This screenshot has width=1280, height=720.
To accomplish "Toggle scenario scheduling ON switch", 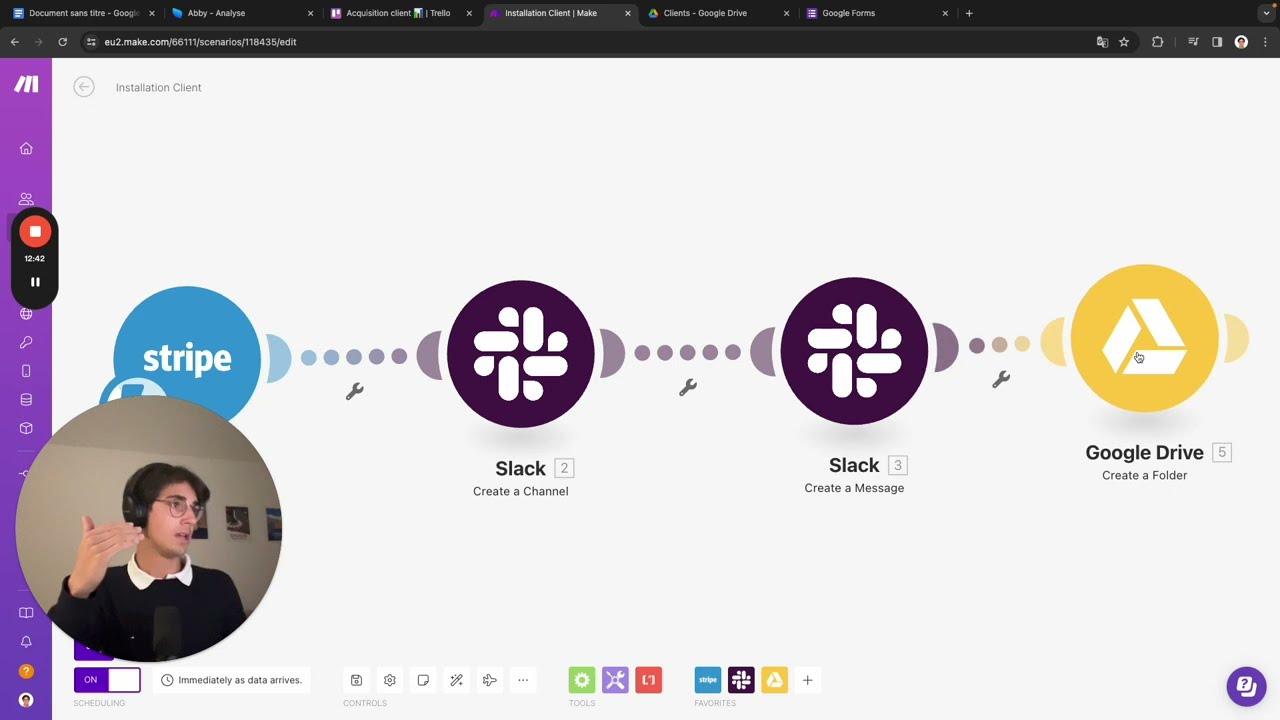I will [107, 680].
